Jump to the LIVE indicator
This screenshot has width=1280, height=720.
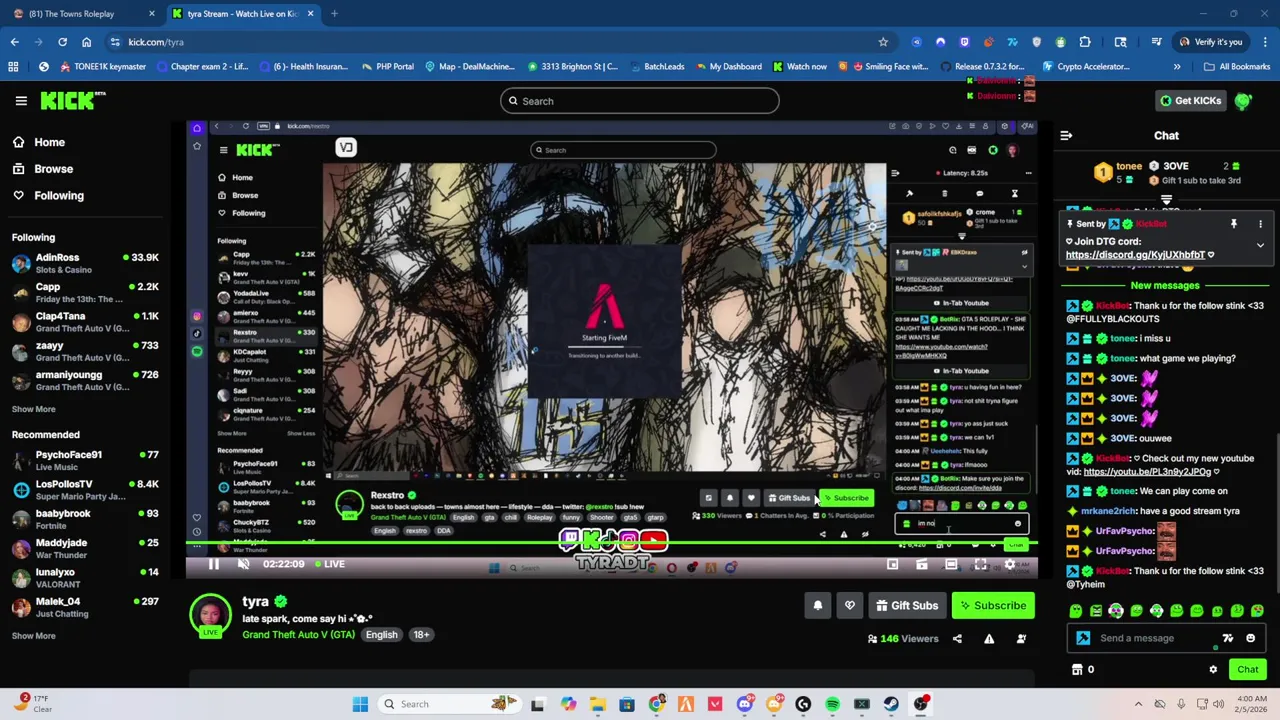coord(328,564)
